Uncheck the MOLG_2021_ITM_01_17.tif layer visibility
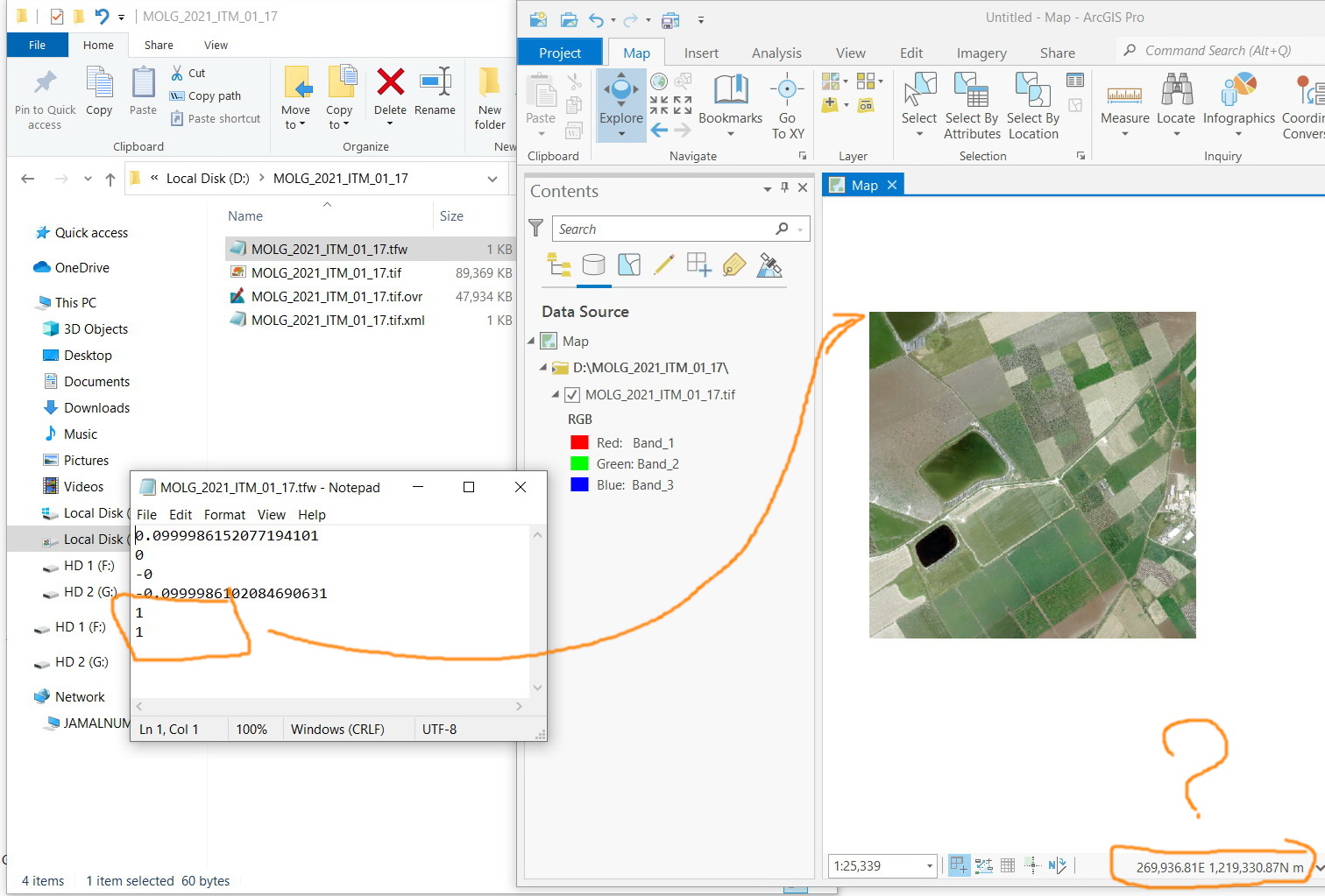This screenshot has width=1325, height=896. click(572, 395)
